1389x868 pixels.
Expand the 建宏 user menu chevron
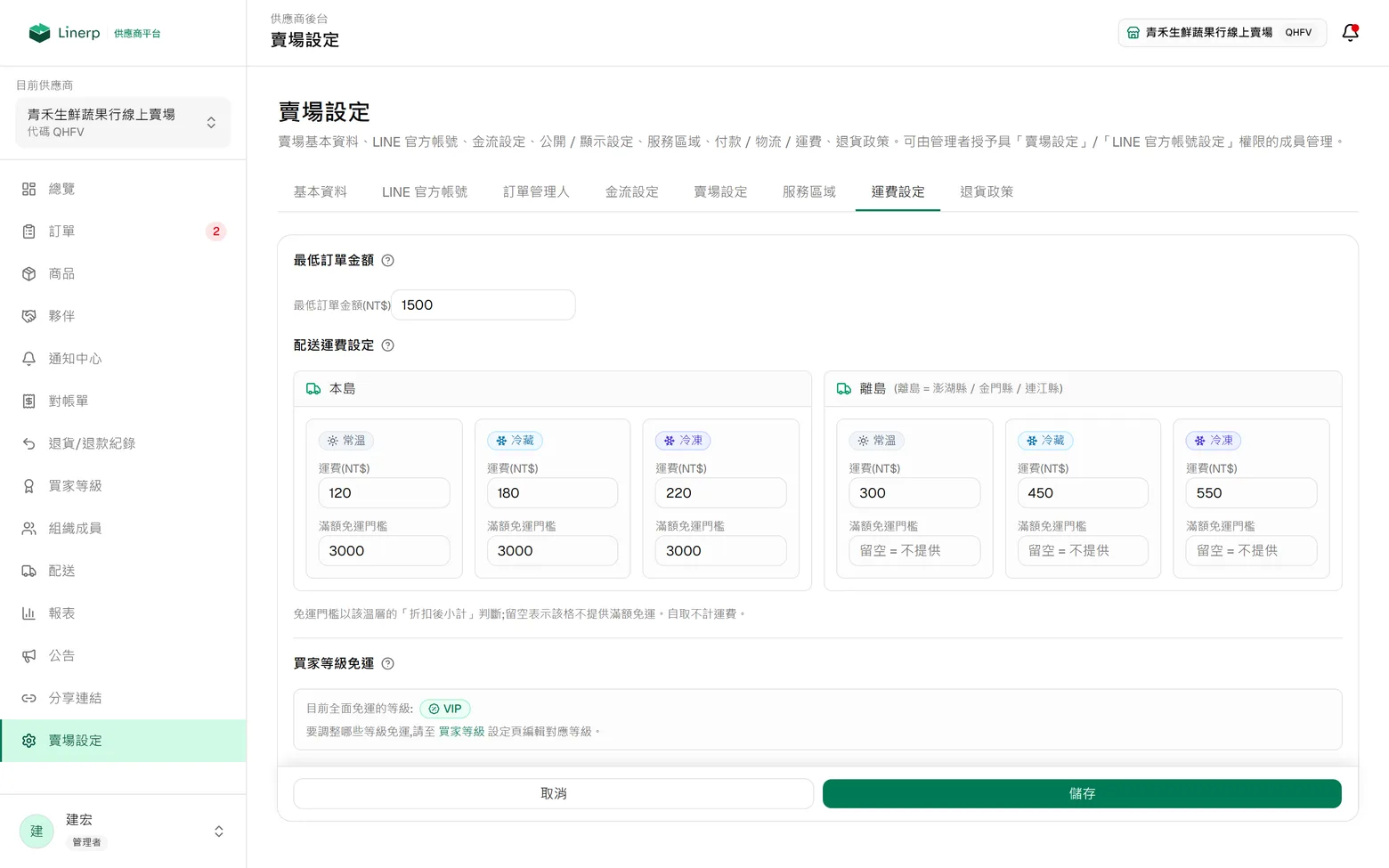pyautogui.click(x=218, y=831)
